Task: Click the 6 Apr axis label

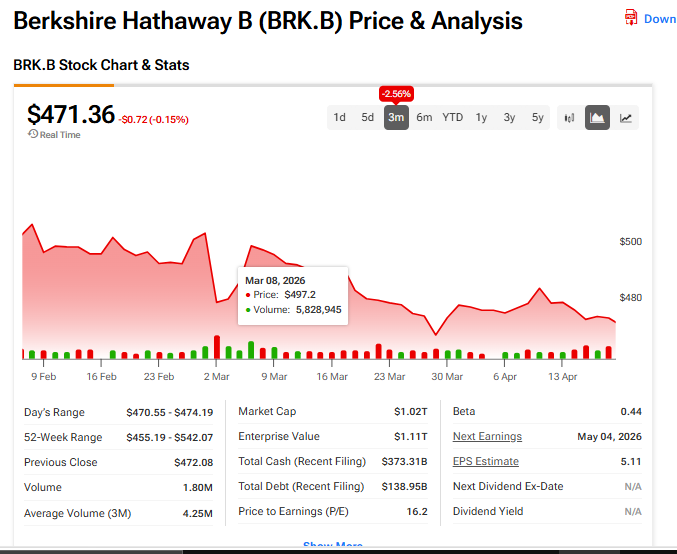Action: 505,377
